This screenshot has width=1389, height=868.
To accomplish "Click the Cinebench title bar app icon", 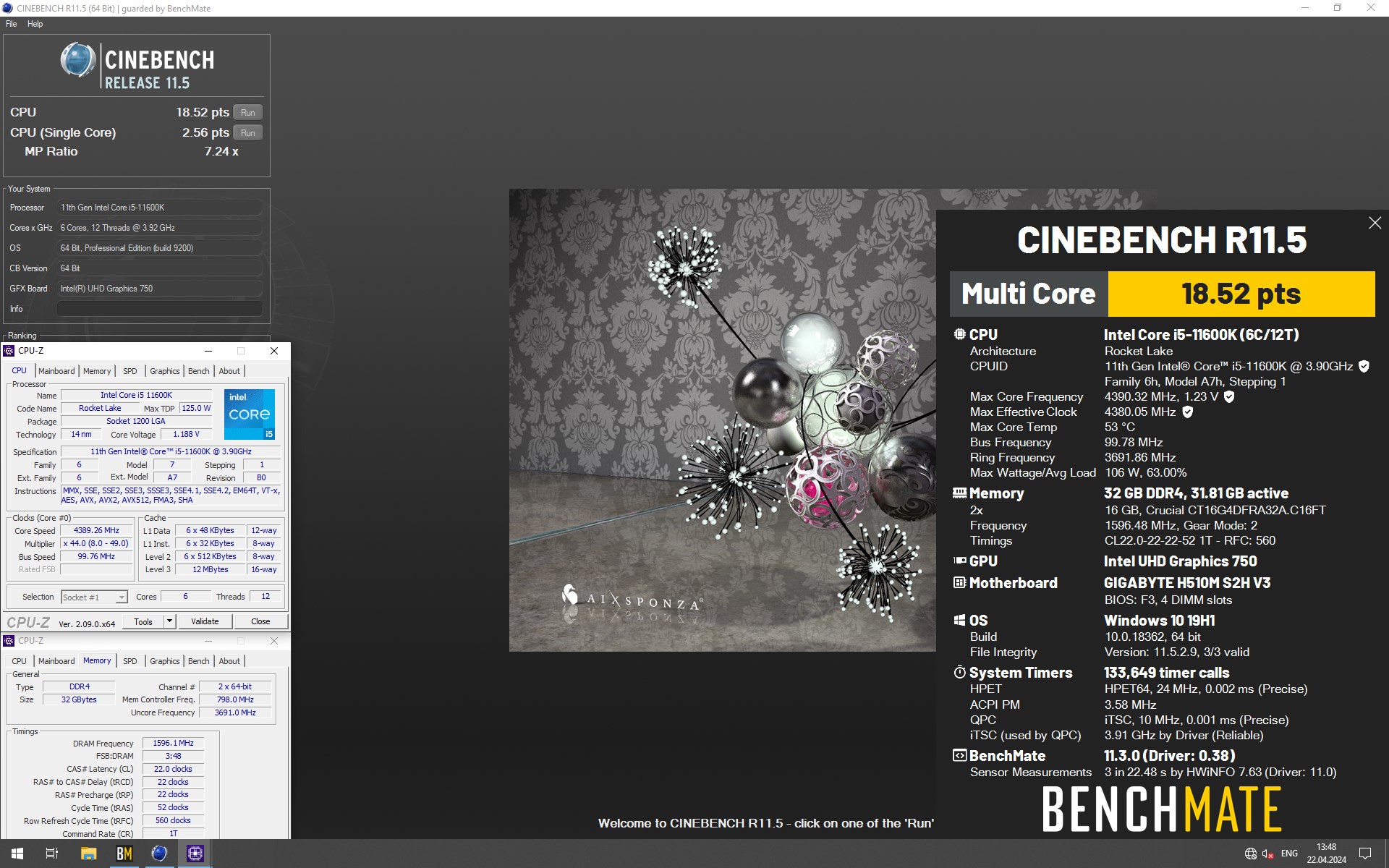I will (7, 8).
